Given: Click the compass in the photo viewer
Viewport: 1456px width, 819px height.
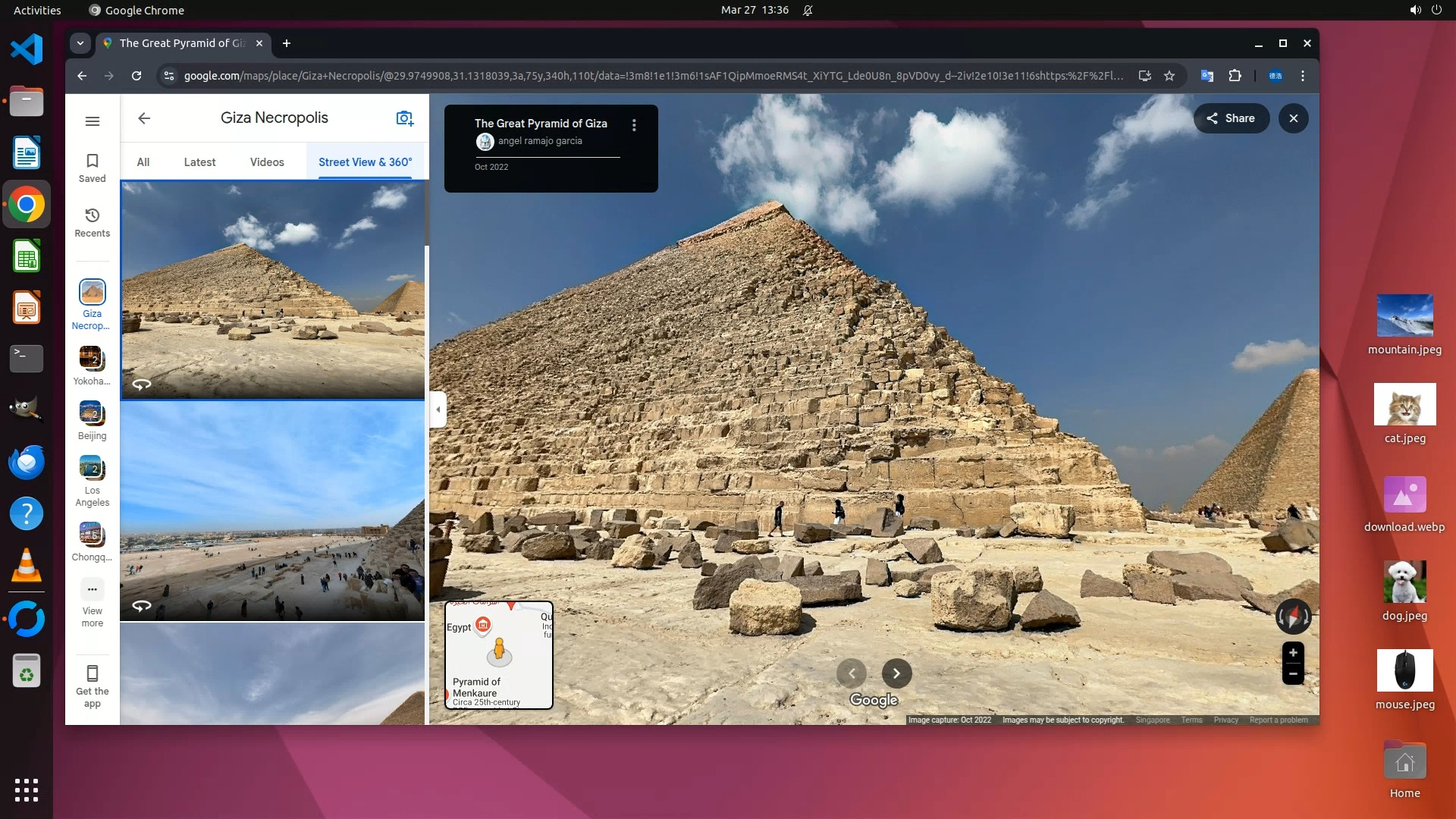Looking at the screenshot, I should point(1293,617).
